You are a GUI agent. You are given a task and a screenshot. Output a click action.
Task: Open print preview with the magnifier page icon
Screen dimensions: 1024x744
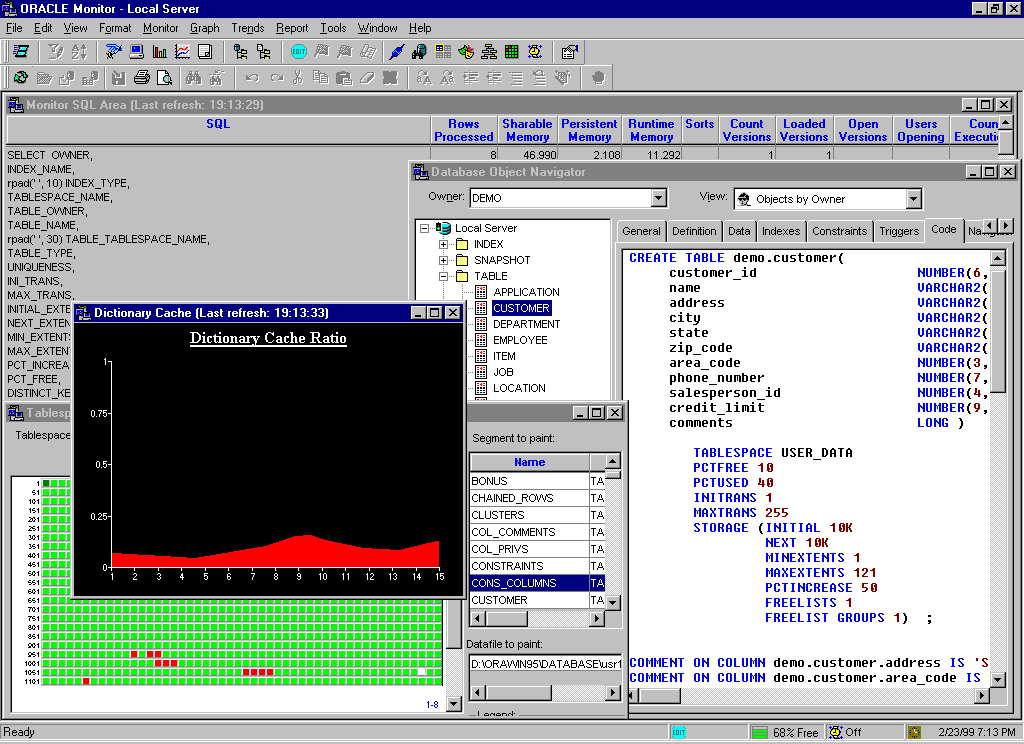(x=165, y=78)
